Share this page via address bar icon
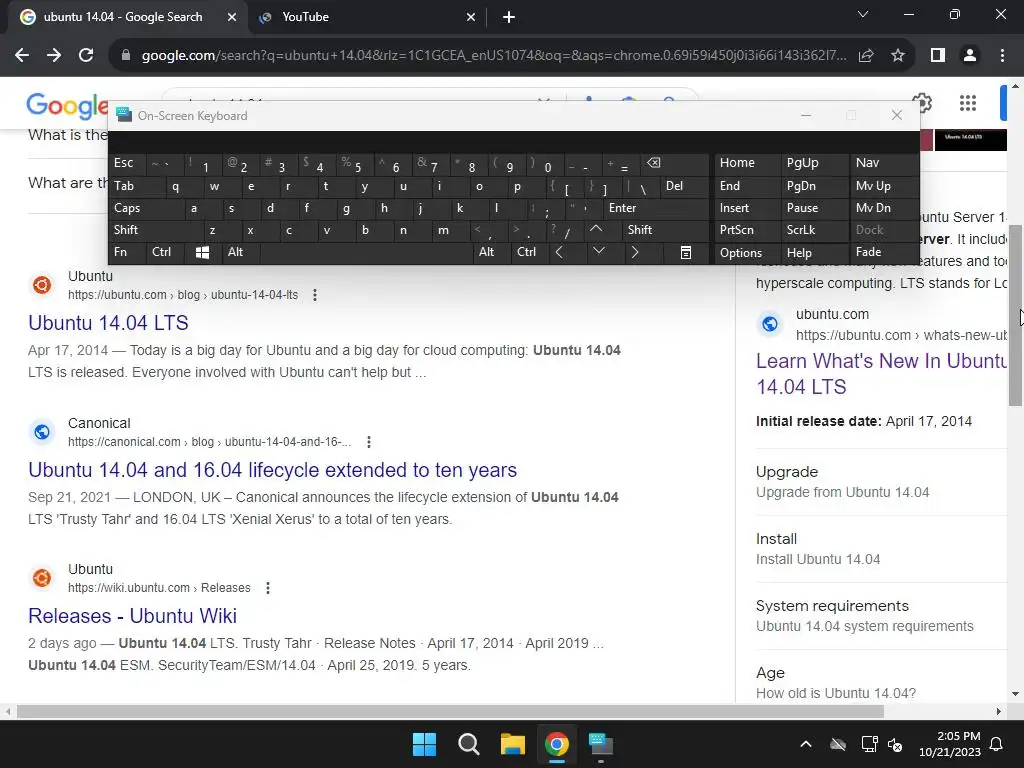 866,56
